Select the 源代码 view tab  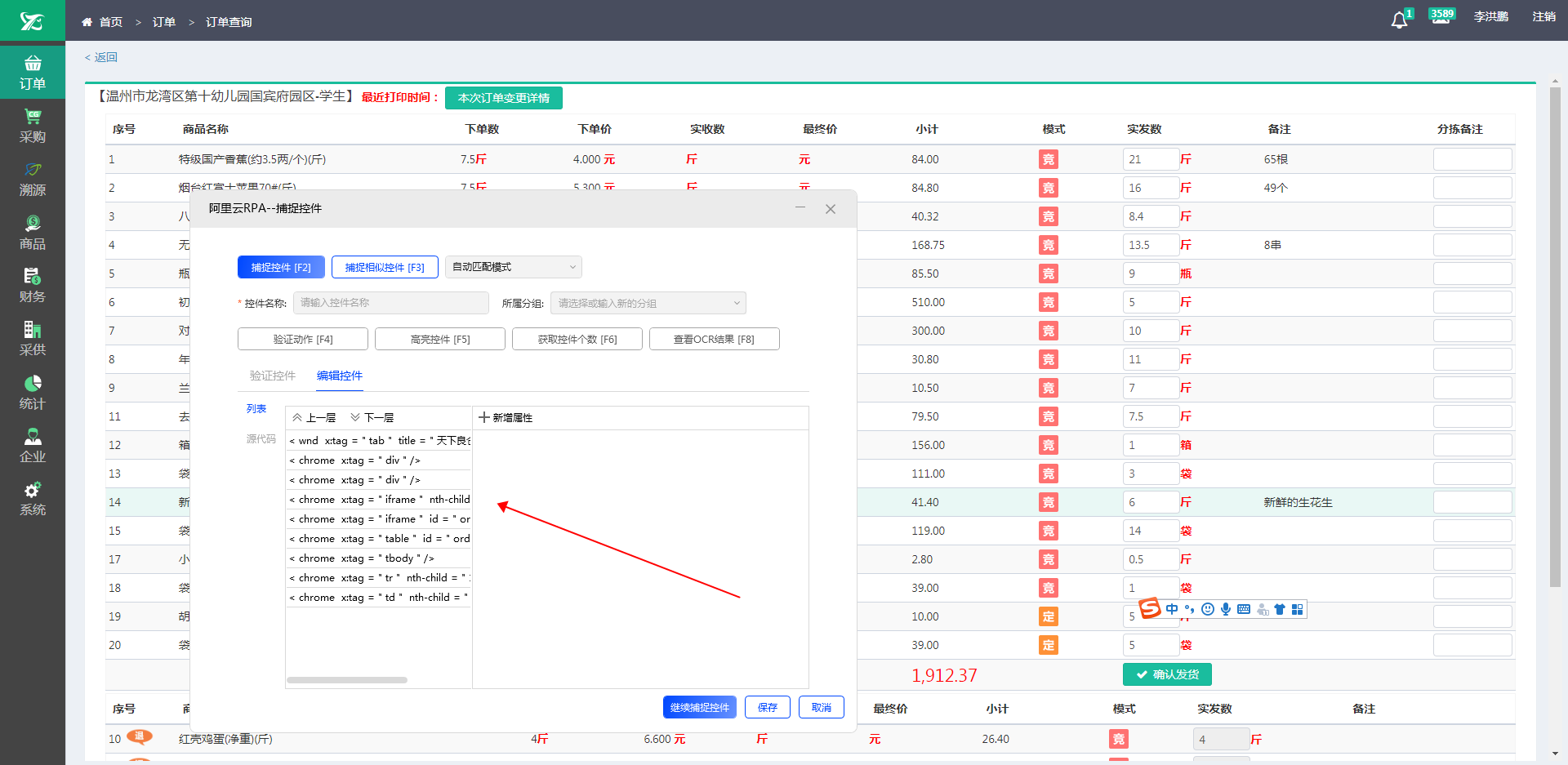[x=261, y=439]
